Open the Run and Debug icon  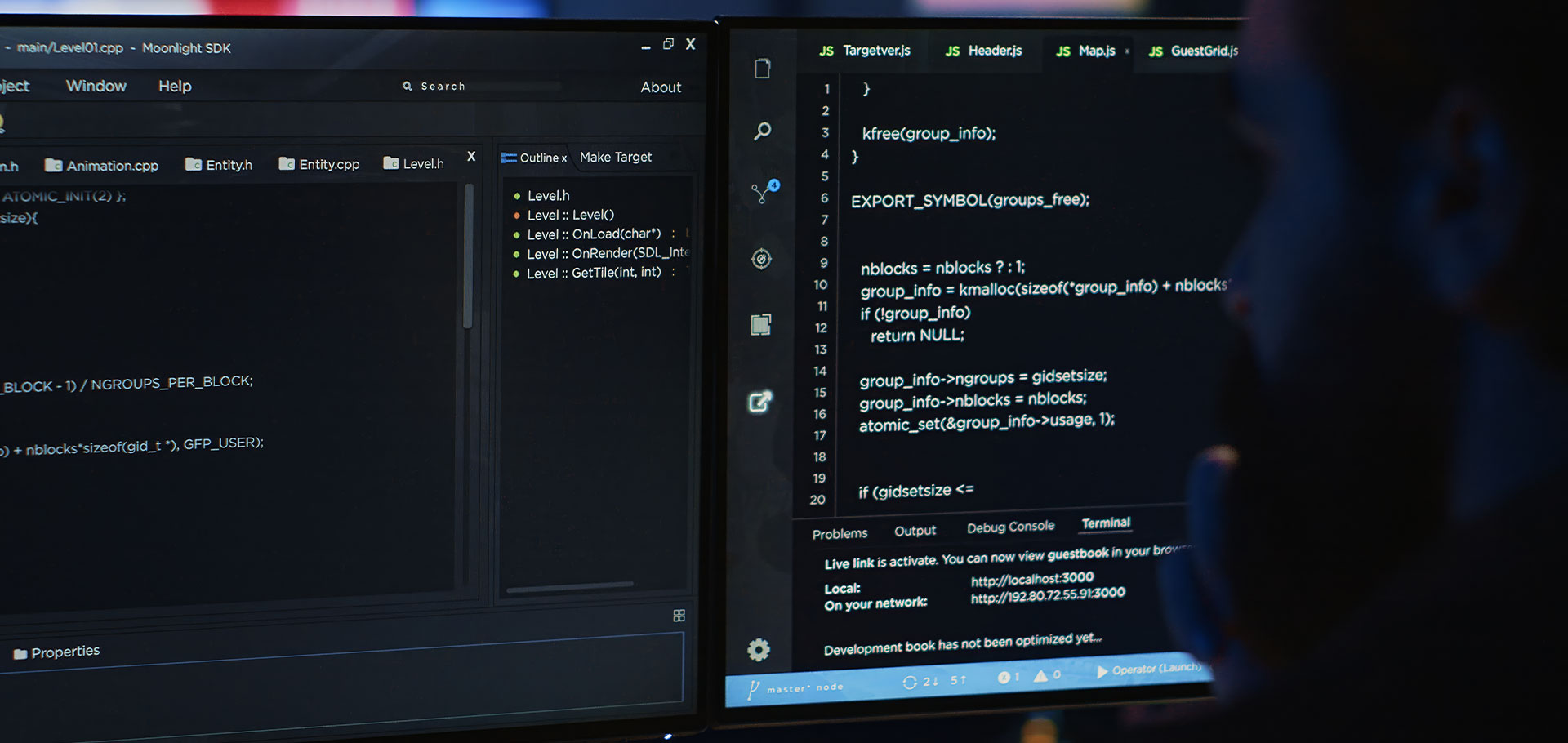pyautogui.click(x=761, y=259)
